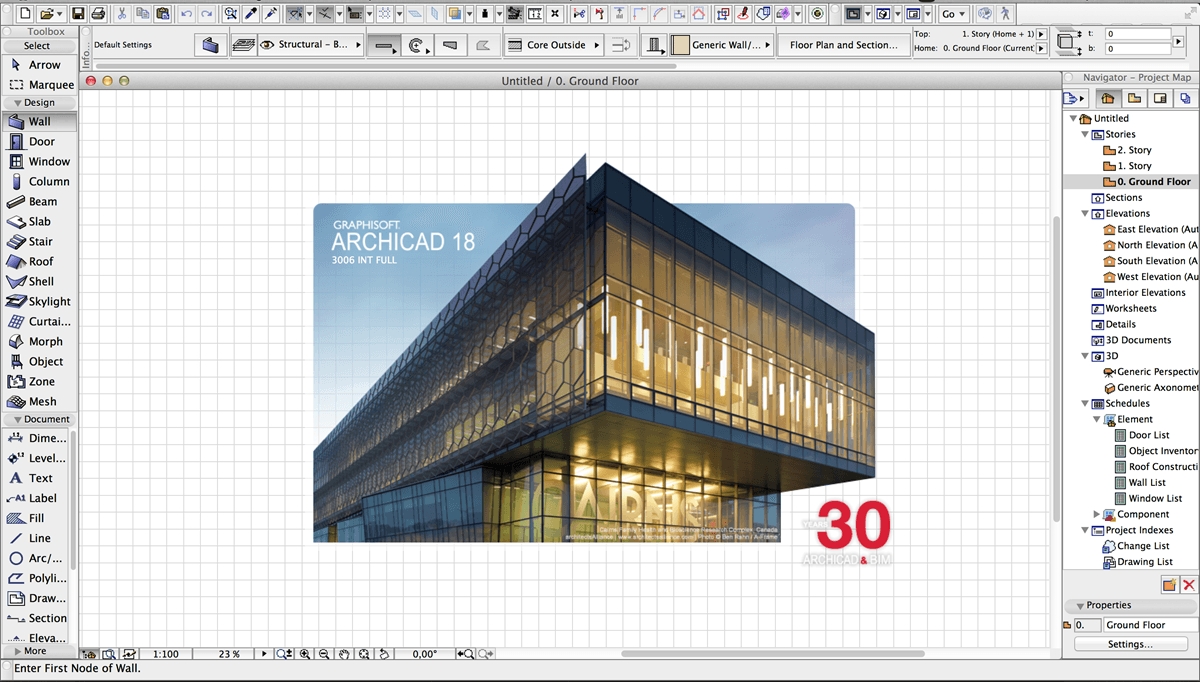Select the Slab tool
Screen dimensions: 1200x682
pyautogui.click(x=38, y=221)
